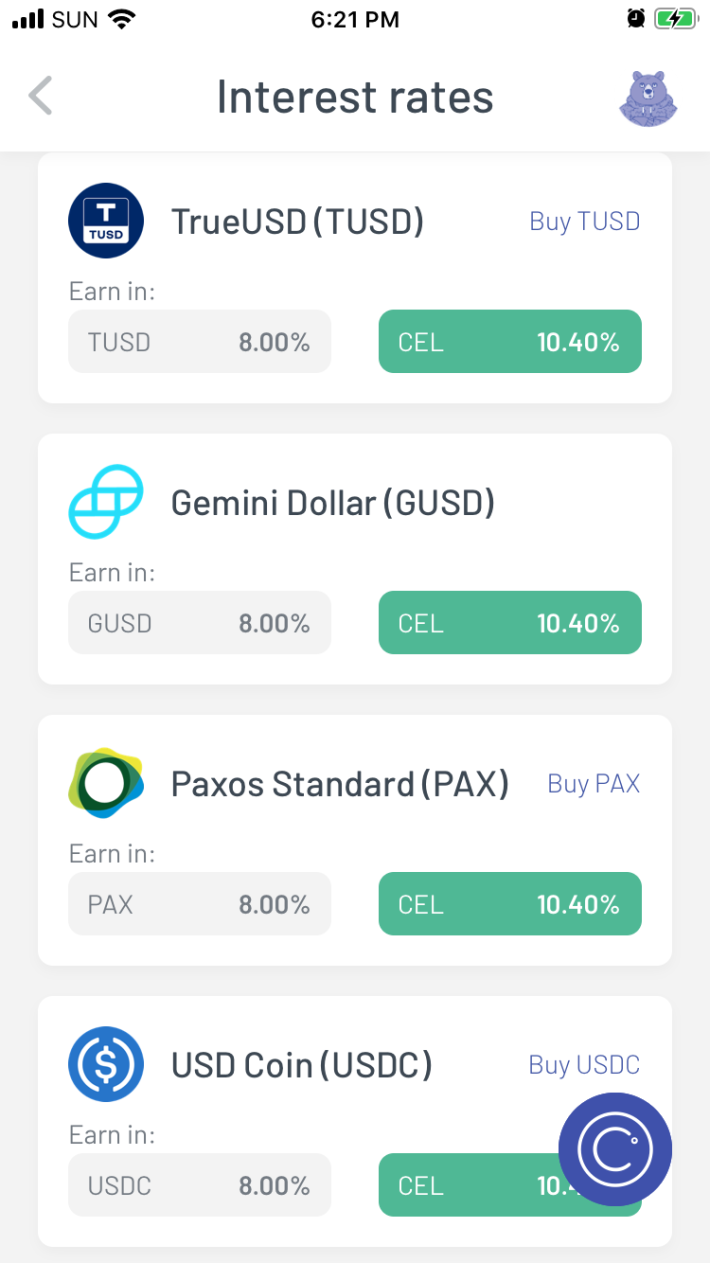Select CEL earn option for Paxos Standard
This screenshot has width=710, height=1263.
509,904
